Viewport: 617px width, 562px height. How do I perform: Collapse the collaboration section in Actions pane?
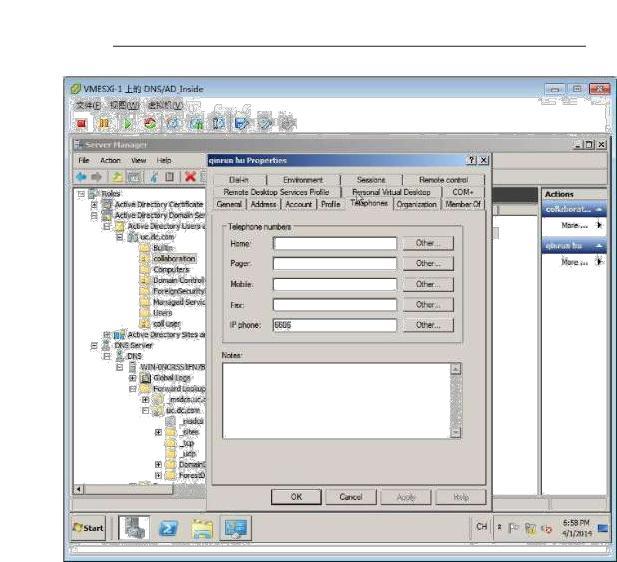(599, 209)
